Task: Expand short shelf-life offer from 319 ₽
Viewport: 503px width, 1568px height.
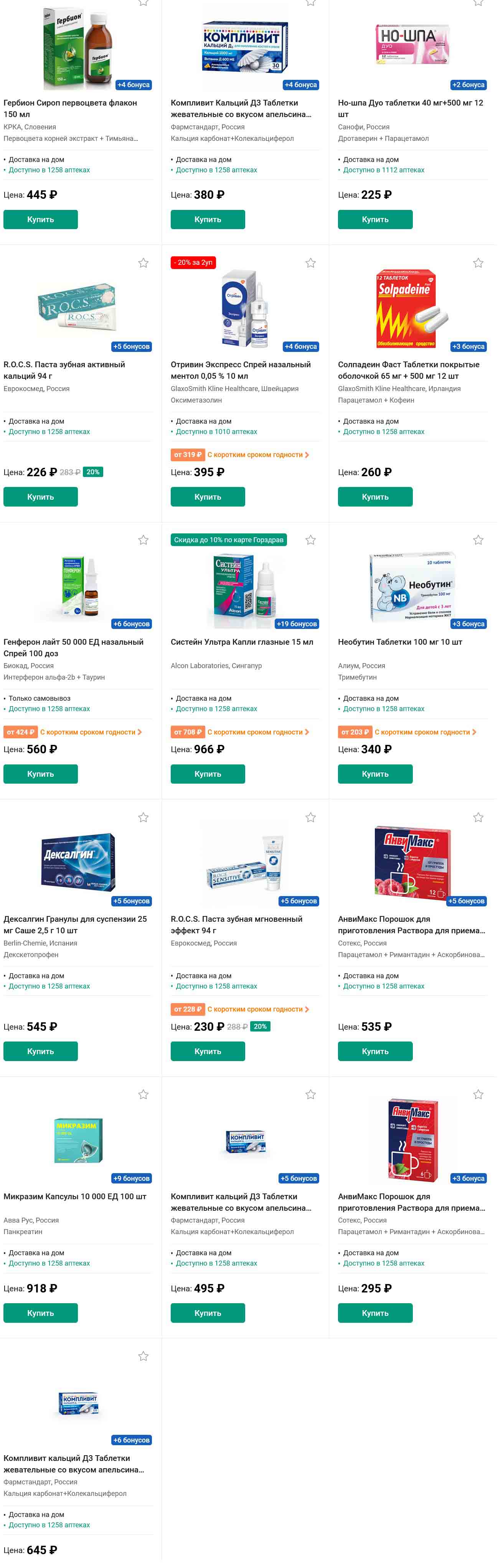Action: tap(240, 455)
